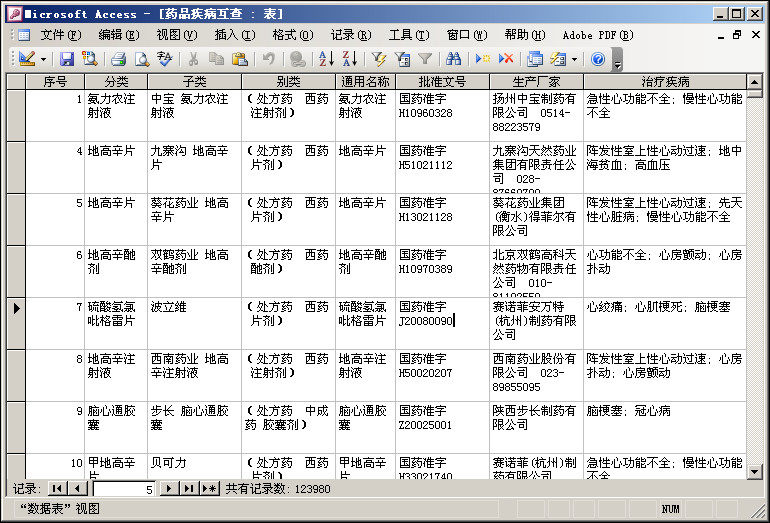The image size is (770, 523).
Task: Click the Undo icon
Action: coord(269,59)
